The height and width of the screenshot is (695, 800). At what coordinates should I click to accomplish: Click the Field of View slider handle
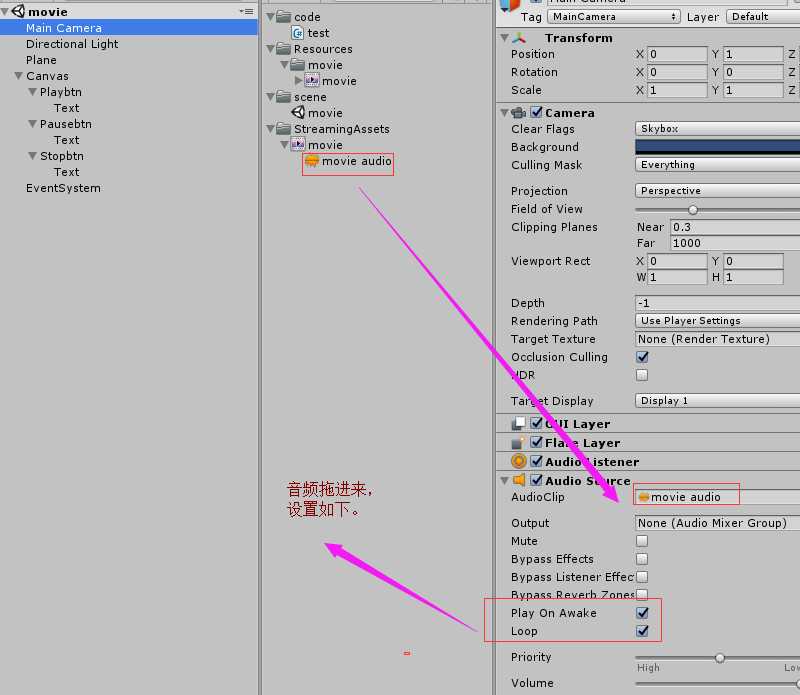[693, 209]
